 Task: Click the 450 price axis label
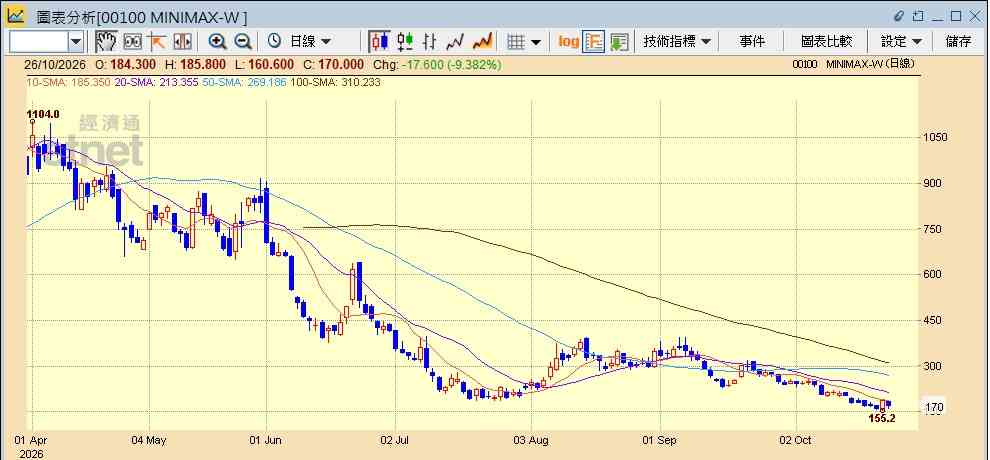(934, 321)
